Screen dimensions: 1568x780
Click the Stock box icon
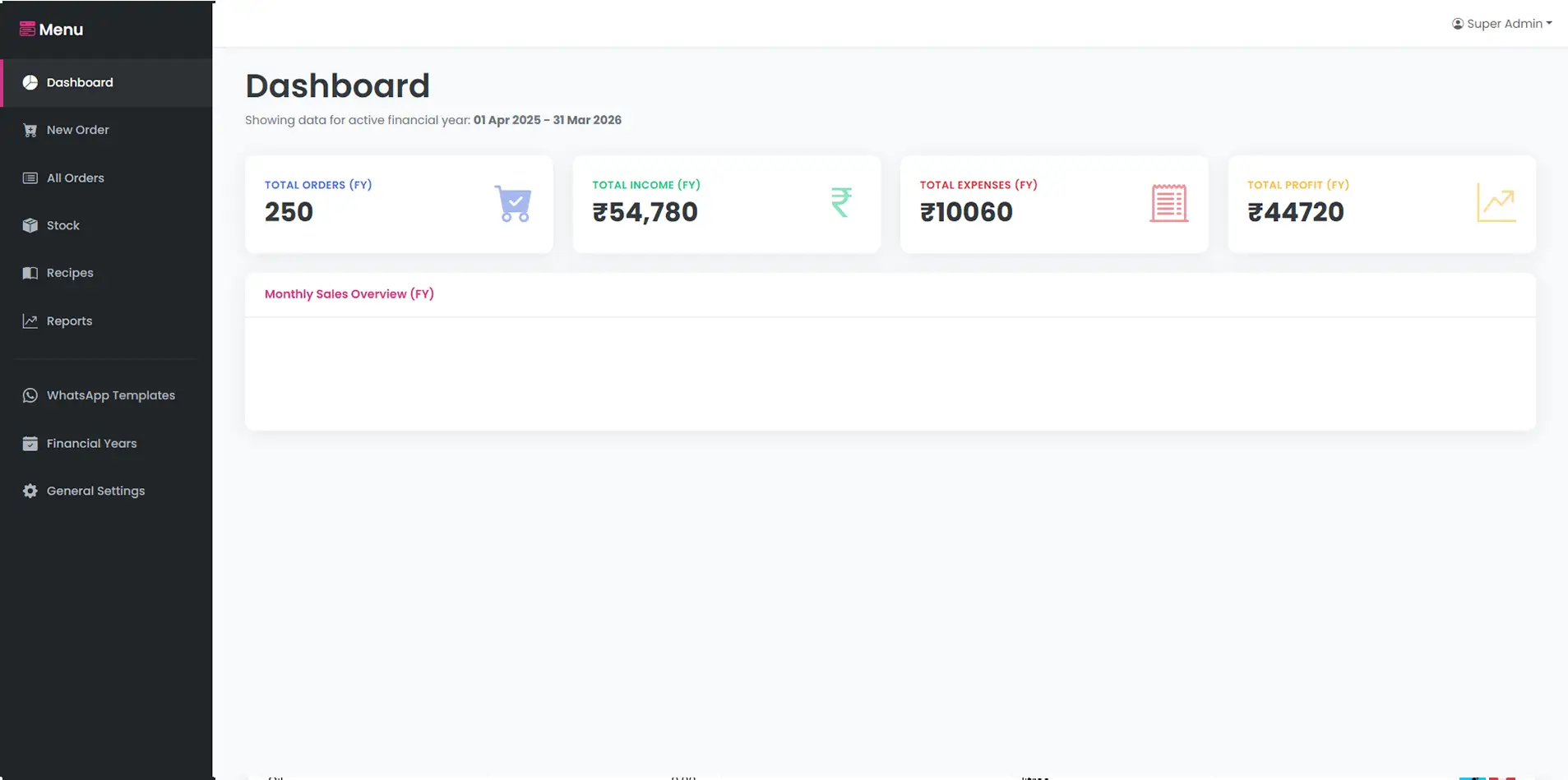pyautogui.click(x=30, y=225)
